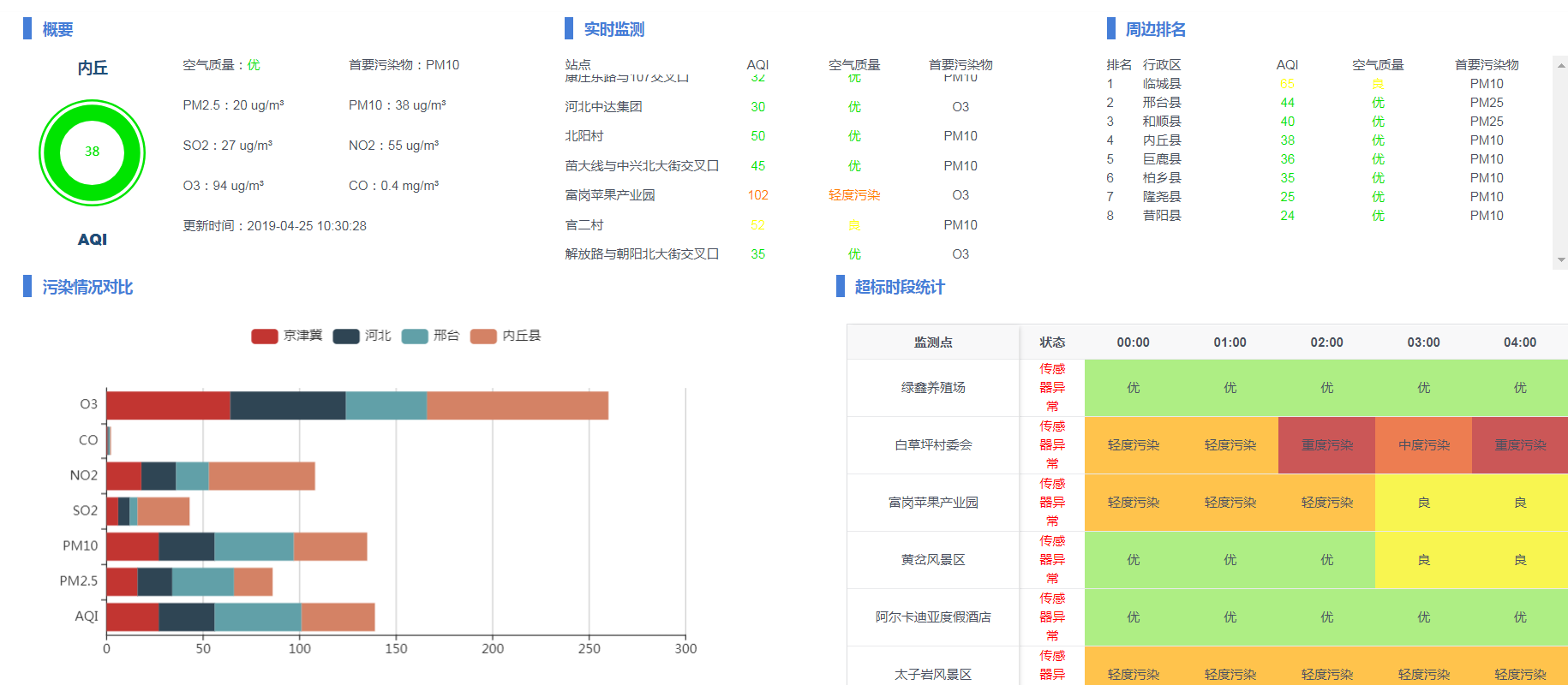Click the 传感器异常 status for 绿鑫养殖场
This screenshot has height=685, width=1568.
1052,388
